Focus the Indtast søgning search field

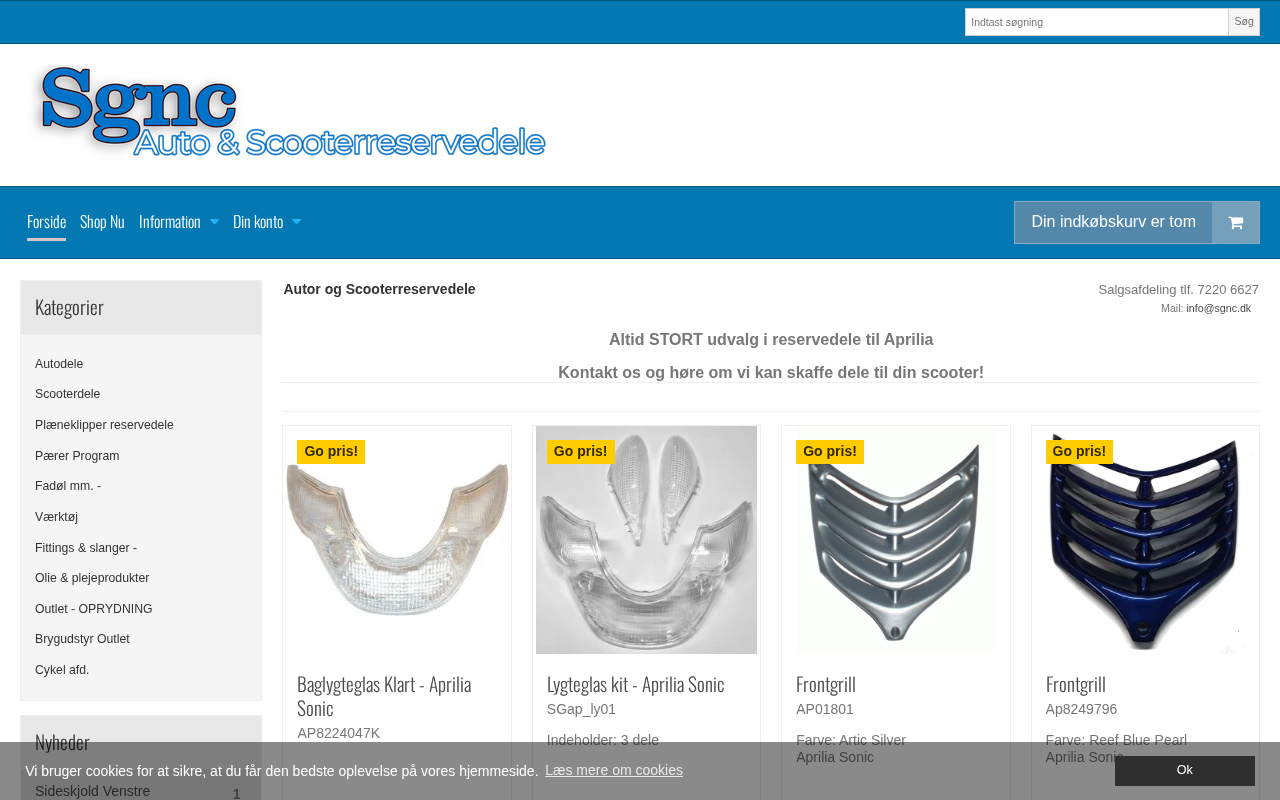[x=1096, y=22]
